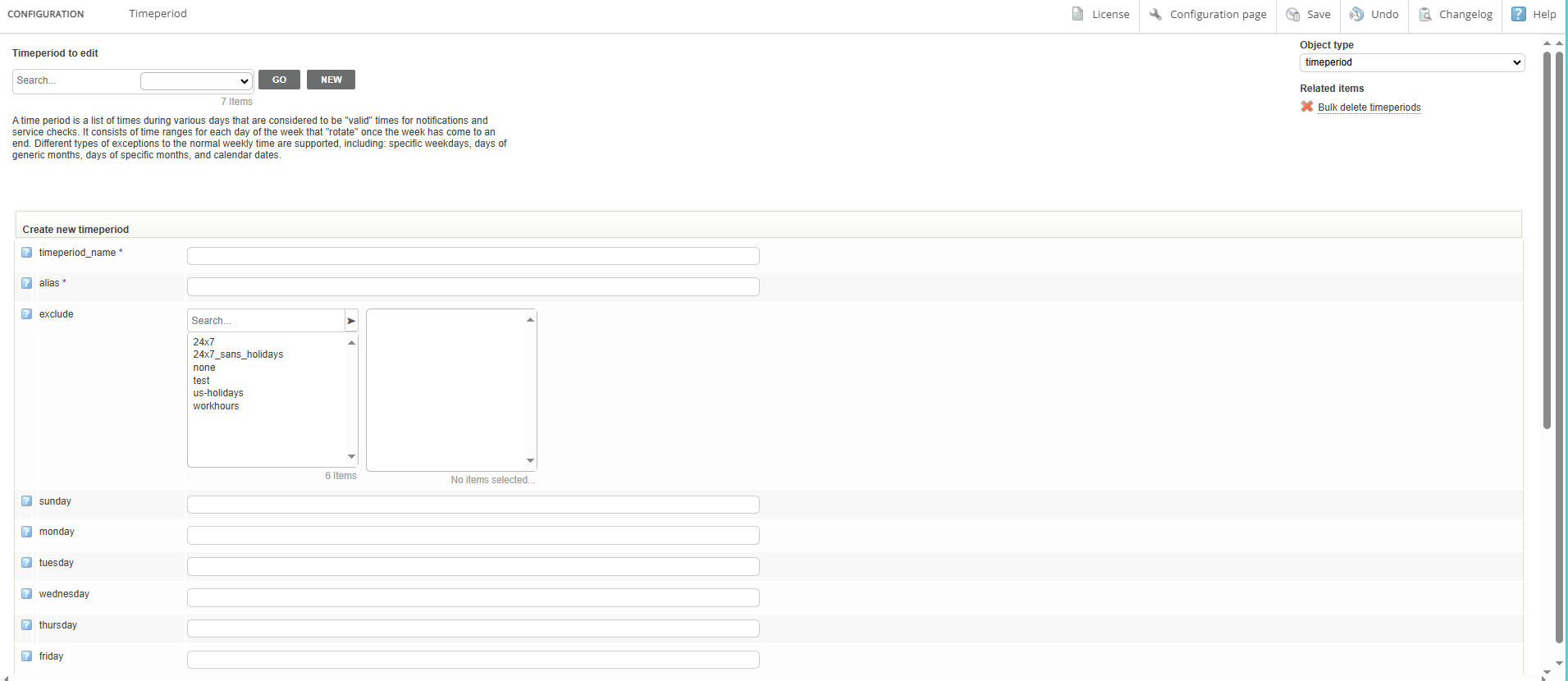The height and width of the screenshot is (681, 1568).
Task: Click into the timeperiod_name input field
Action: [473, 256]
